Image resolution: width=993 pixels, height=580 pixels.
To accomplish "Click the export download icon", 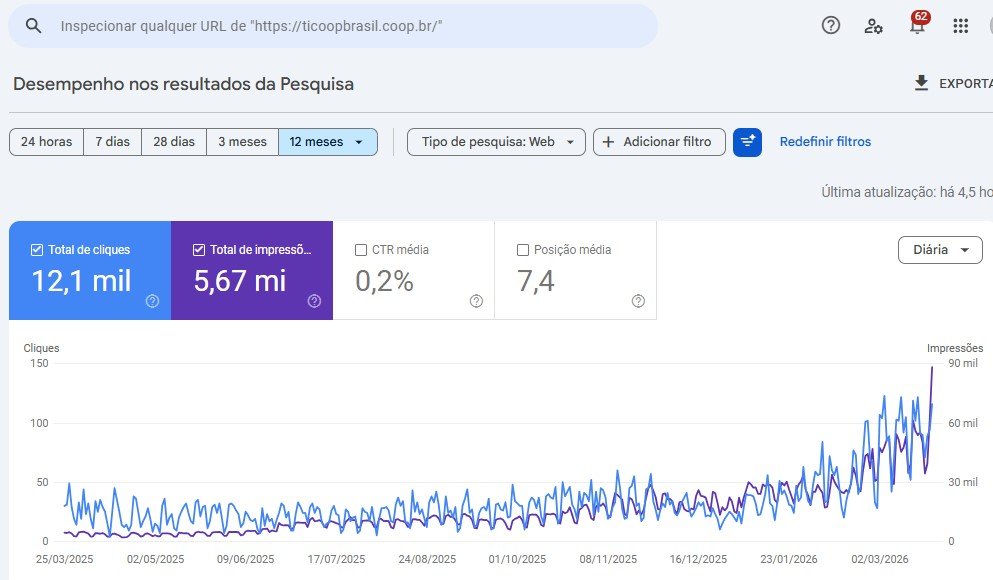I will [921, 83].
